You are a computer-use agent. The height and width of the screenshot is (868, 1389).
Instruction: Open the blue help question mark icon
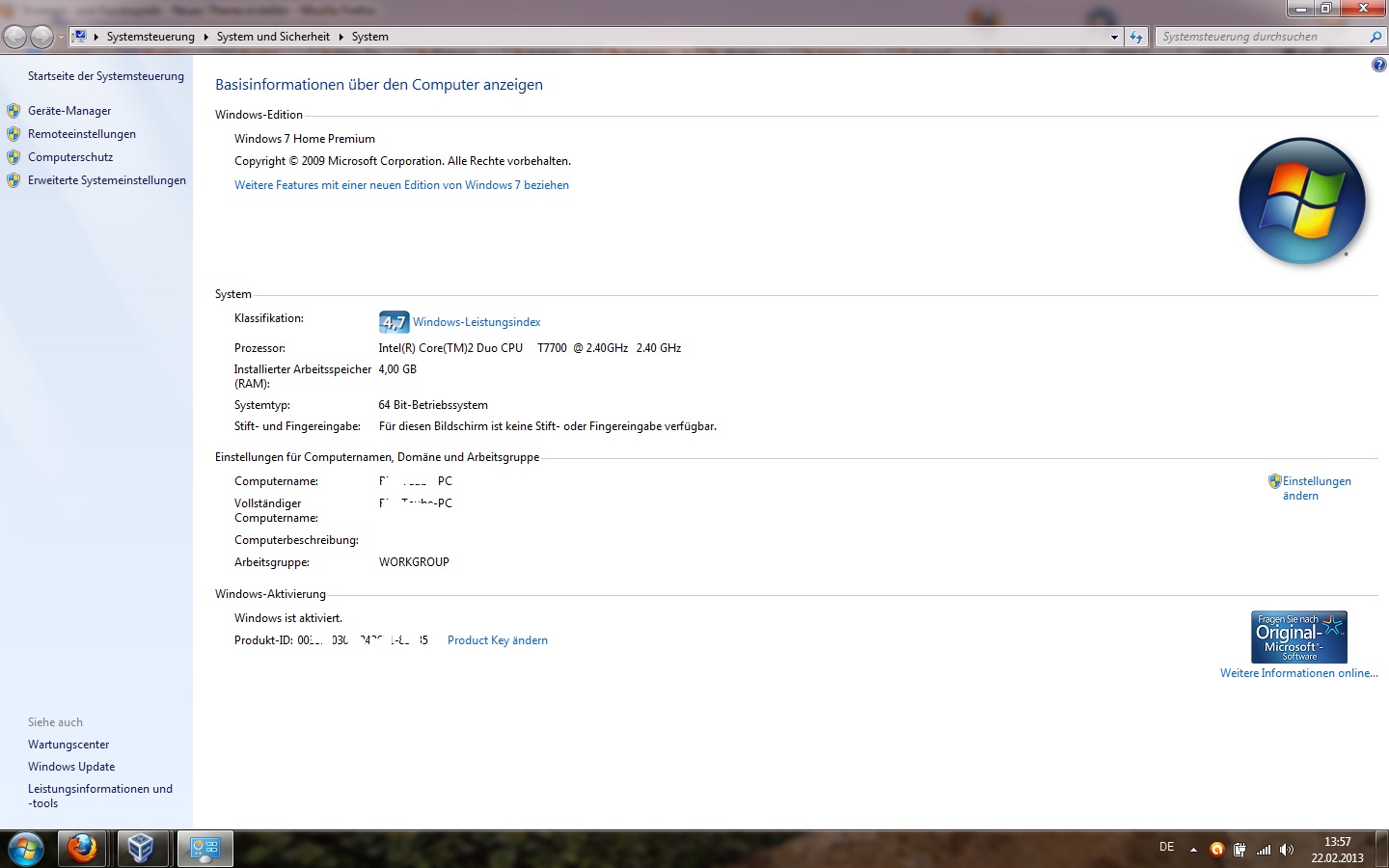(x=1378, y=65)
